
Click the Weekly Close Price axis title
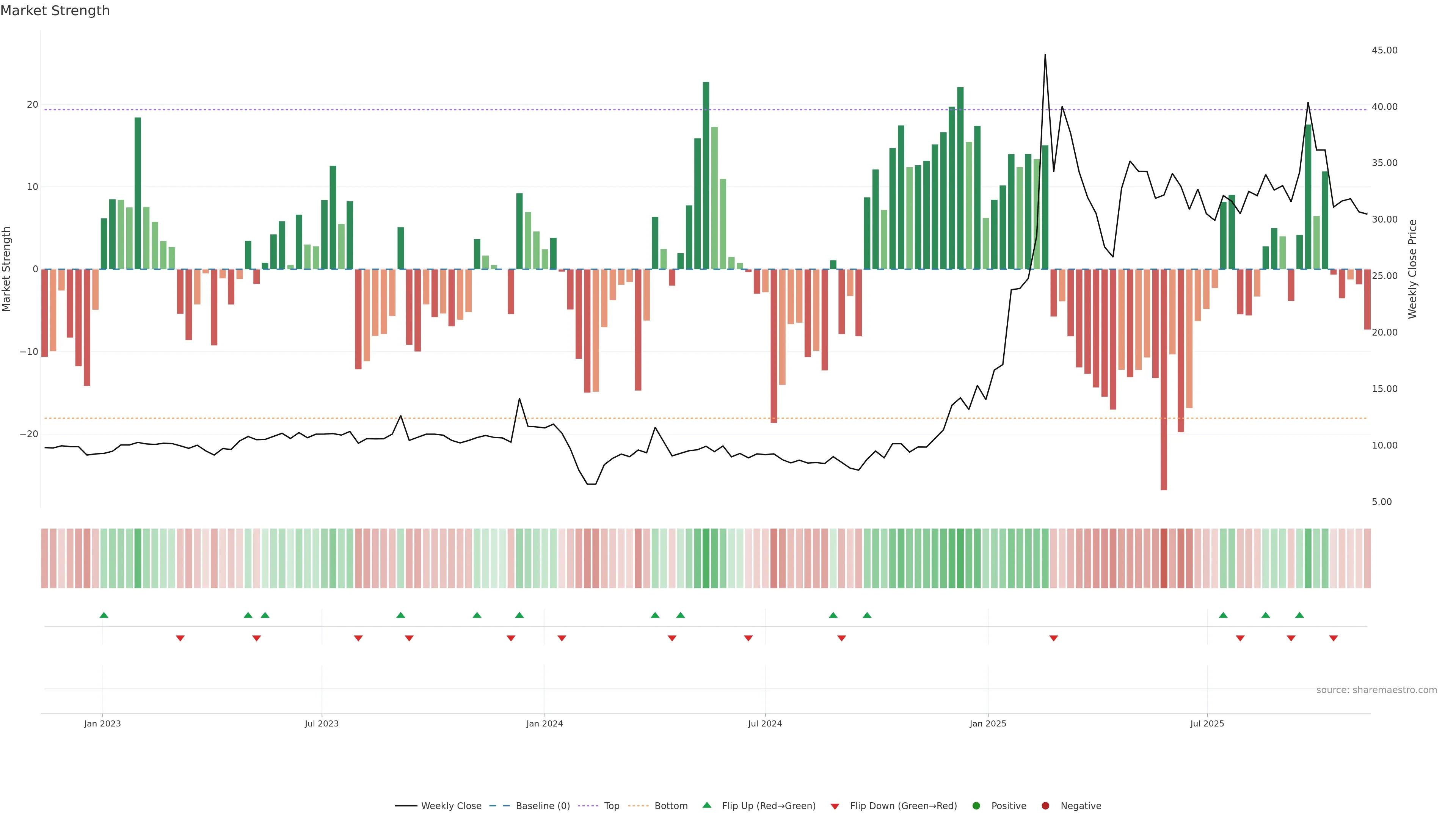pos(1412,269)
